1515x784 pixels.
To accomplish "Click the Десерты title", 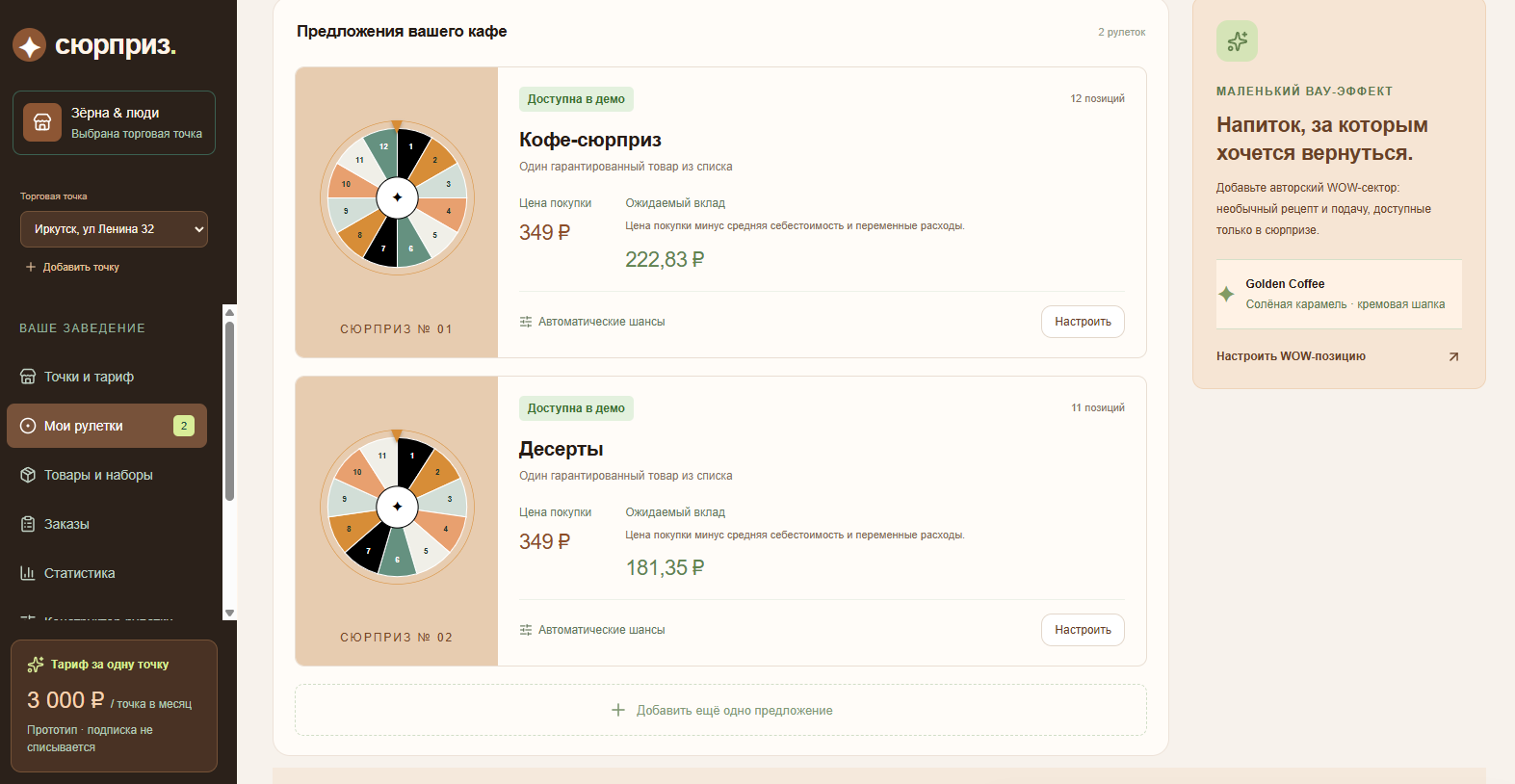I will [562, 449].
